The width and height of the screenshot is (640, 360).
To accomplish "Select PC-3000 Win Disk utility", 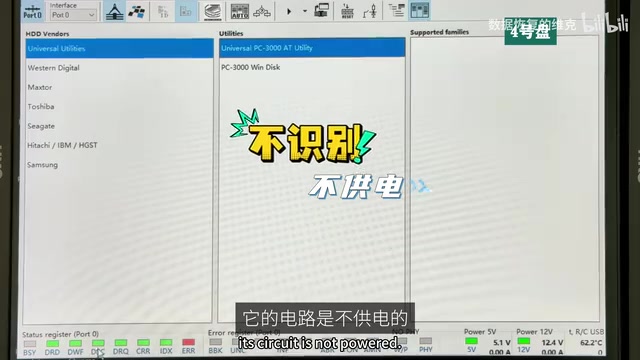I will pos(312,67).
